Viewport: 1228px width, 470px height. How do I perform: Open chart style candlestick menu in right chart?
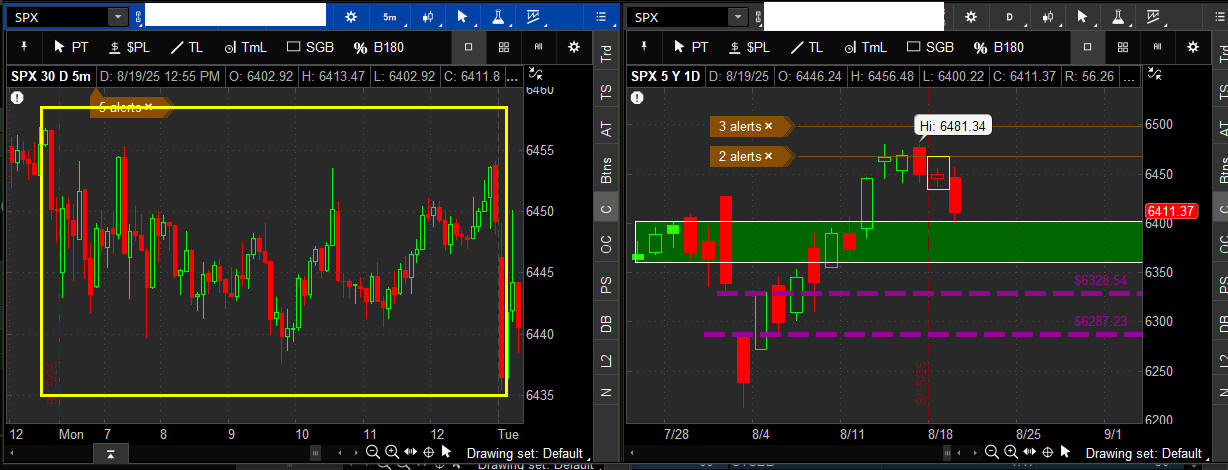coord(1048,17)
